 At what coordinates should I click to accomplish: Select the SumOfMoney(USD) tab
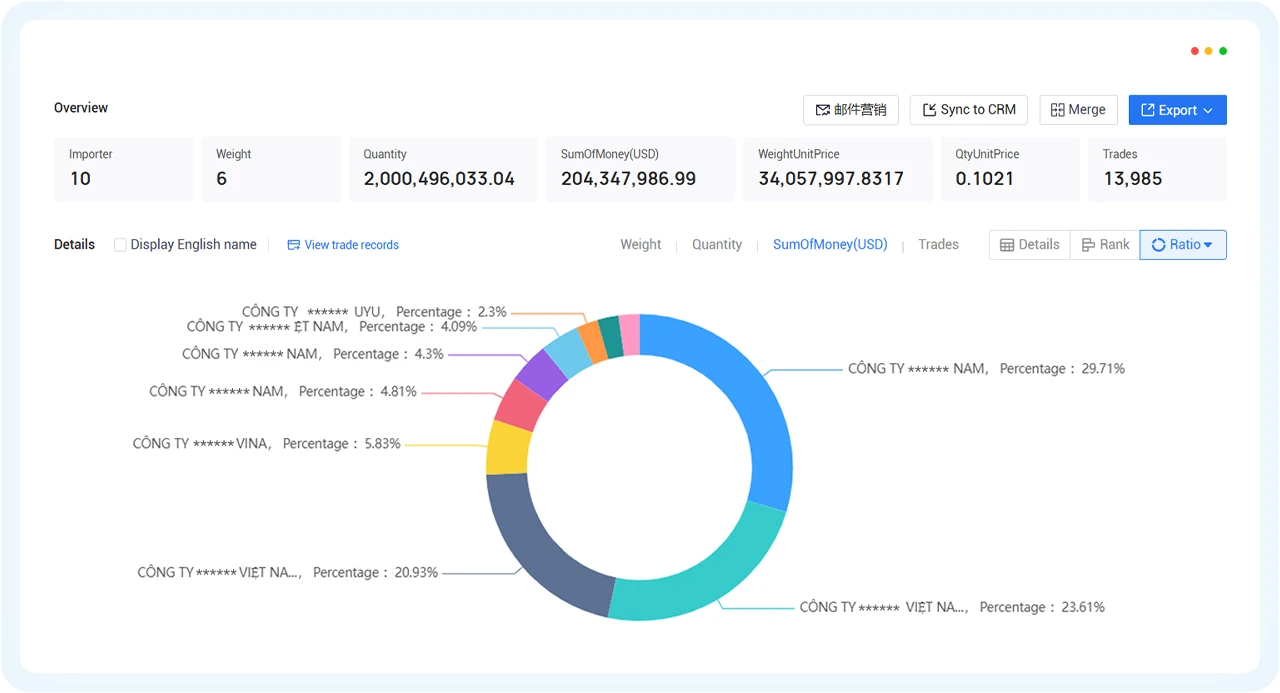830,245
